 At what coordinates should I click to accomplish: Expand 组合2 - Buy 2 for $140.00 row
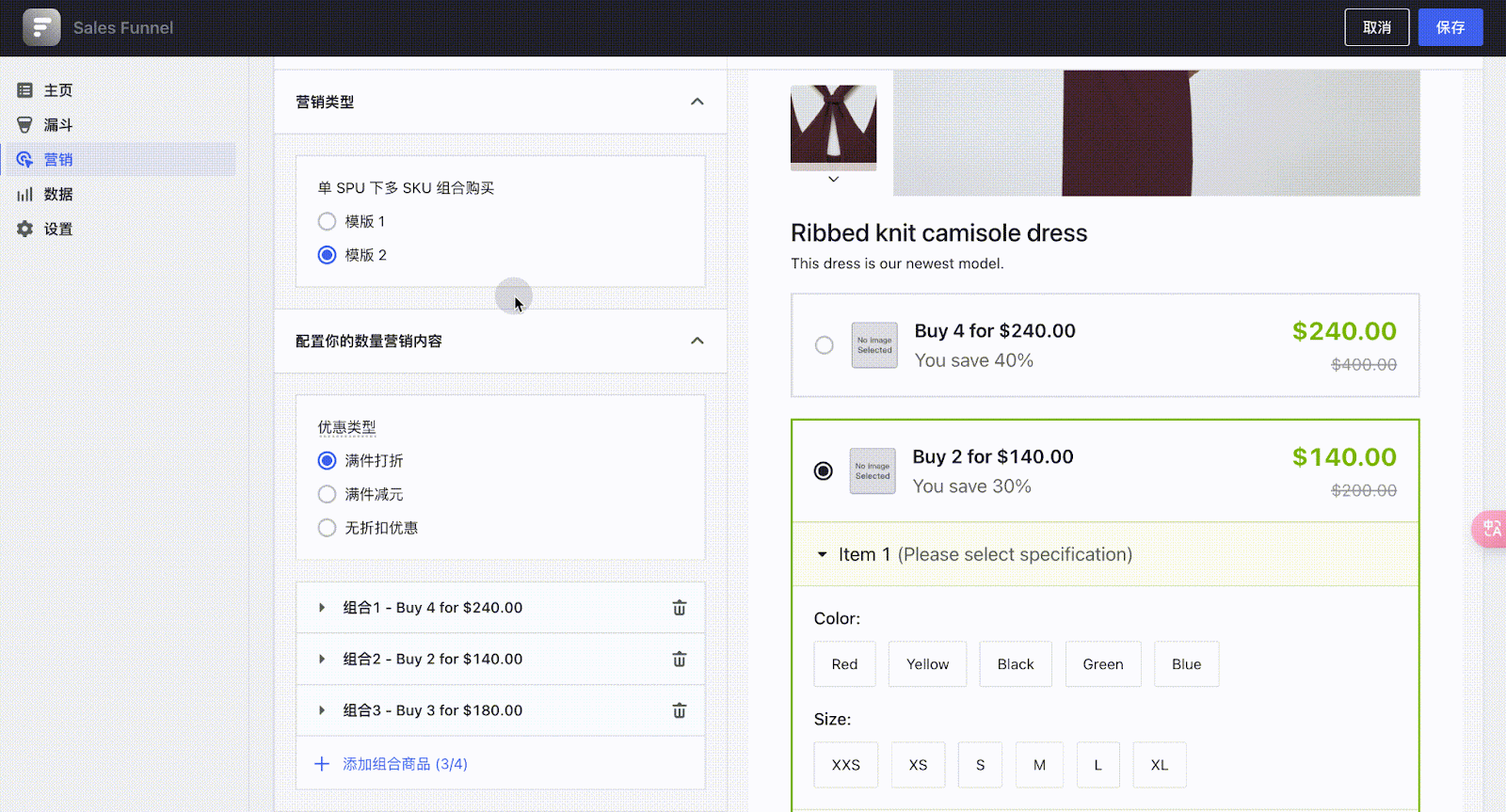322,660
